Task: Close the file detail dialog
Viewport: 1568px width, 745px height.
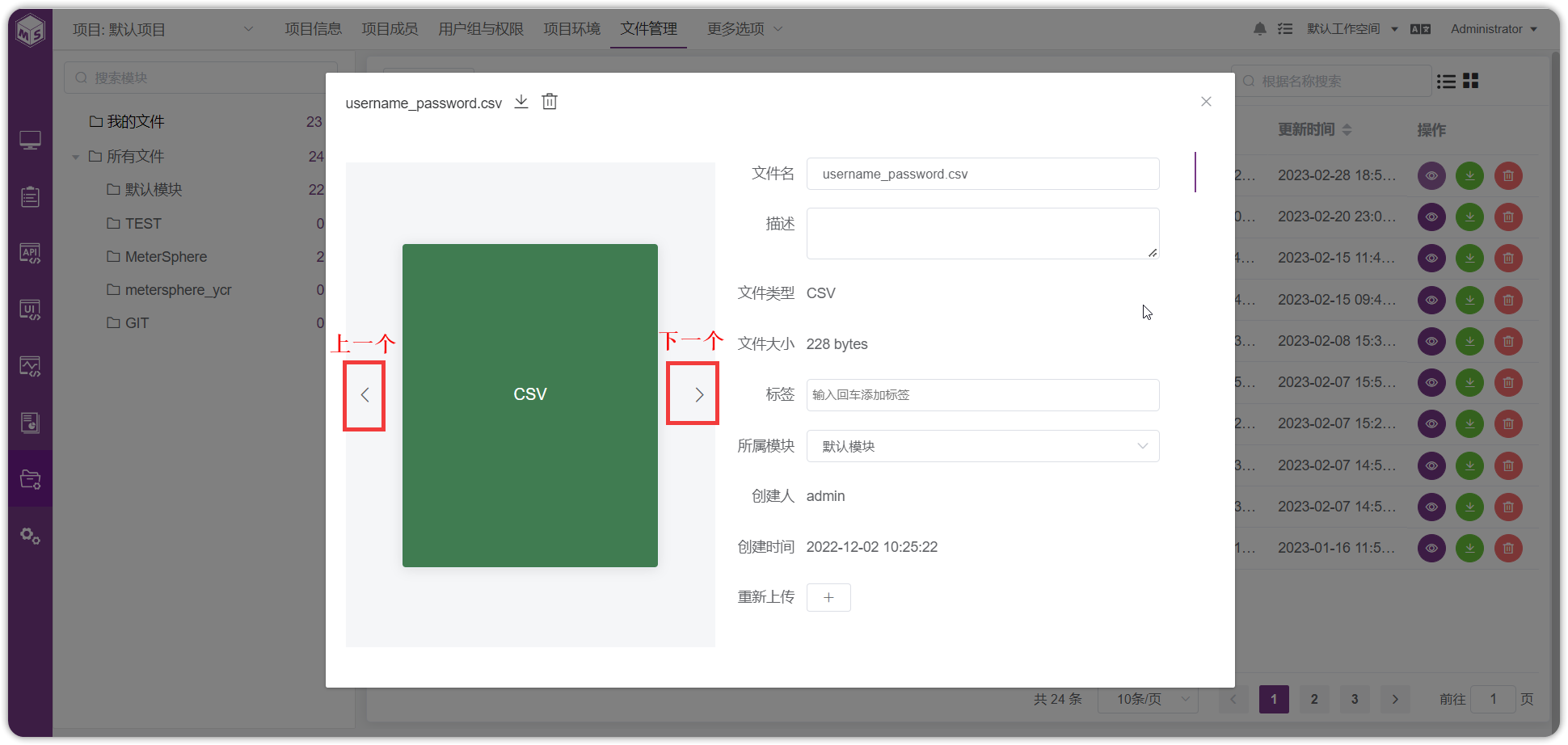Action: point(1206,102)
